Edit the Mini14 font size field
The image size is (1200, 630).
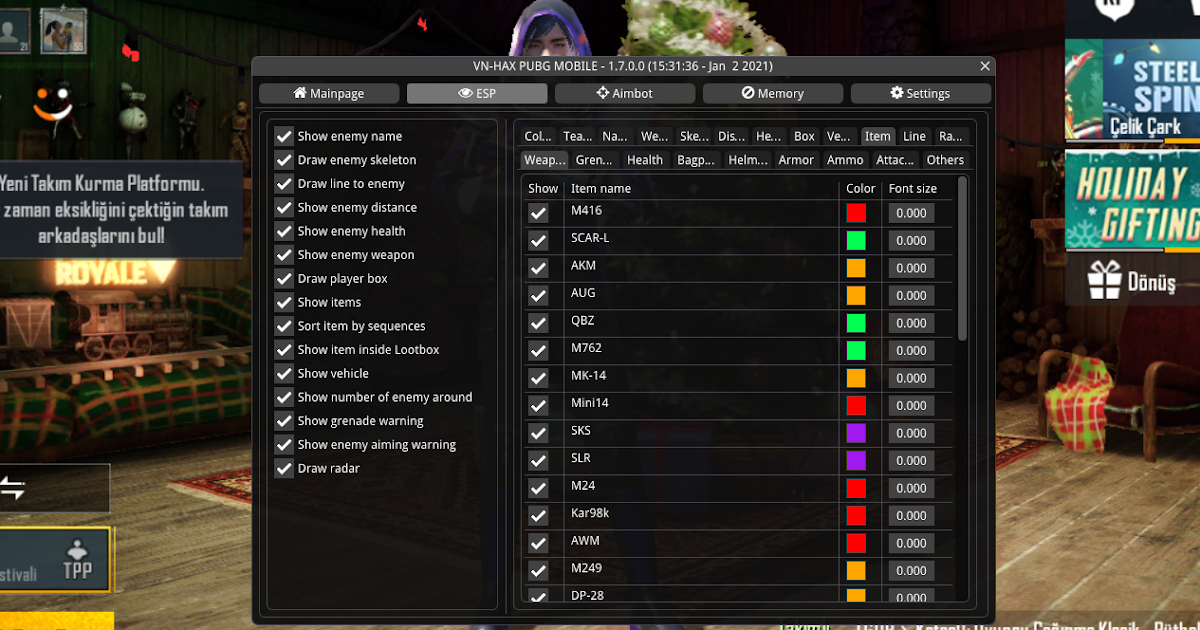click(911, 406)
